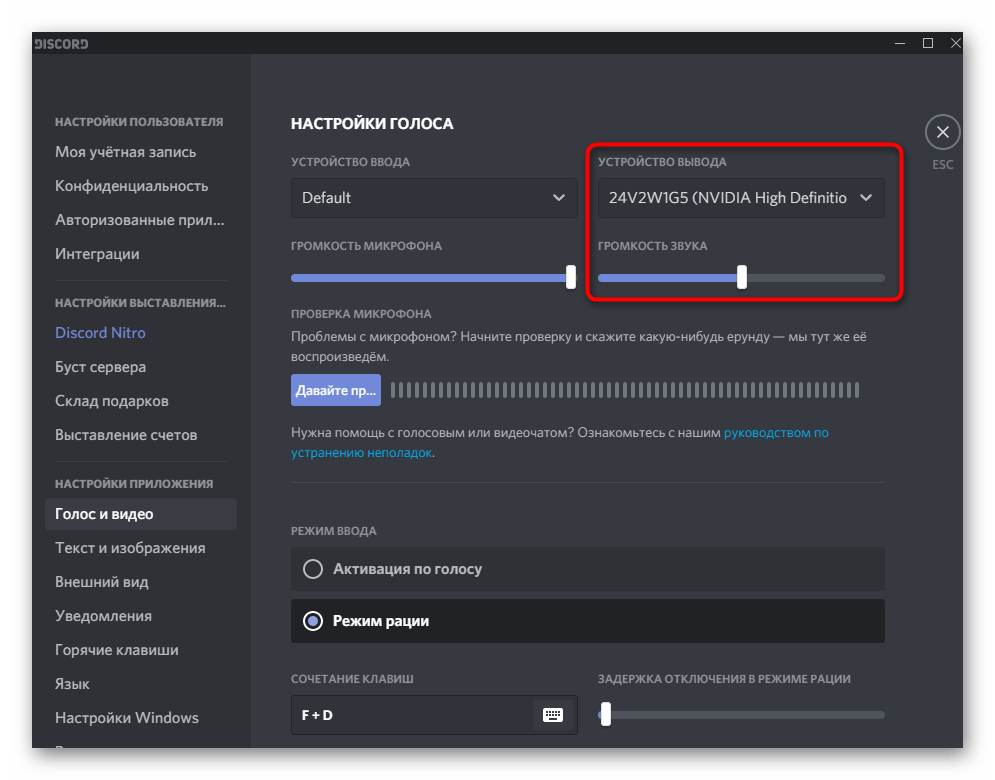Open Устройство ввода Default dropdown
This screenshot has height=780, width=995.
pyautogui.click(x=434, y=198)
